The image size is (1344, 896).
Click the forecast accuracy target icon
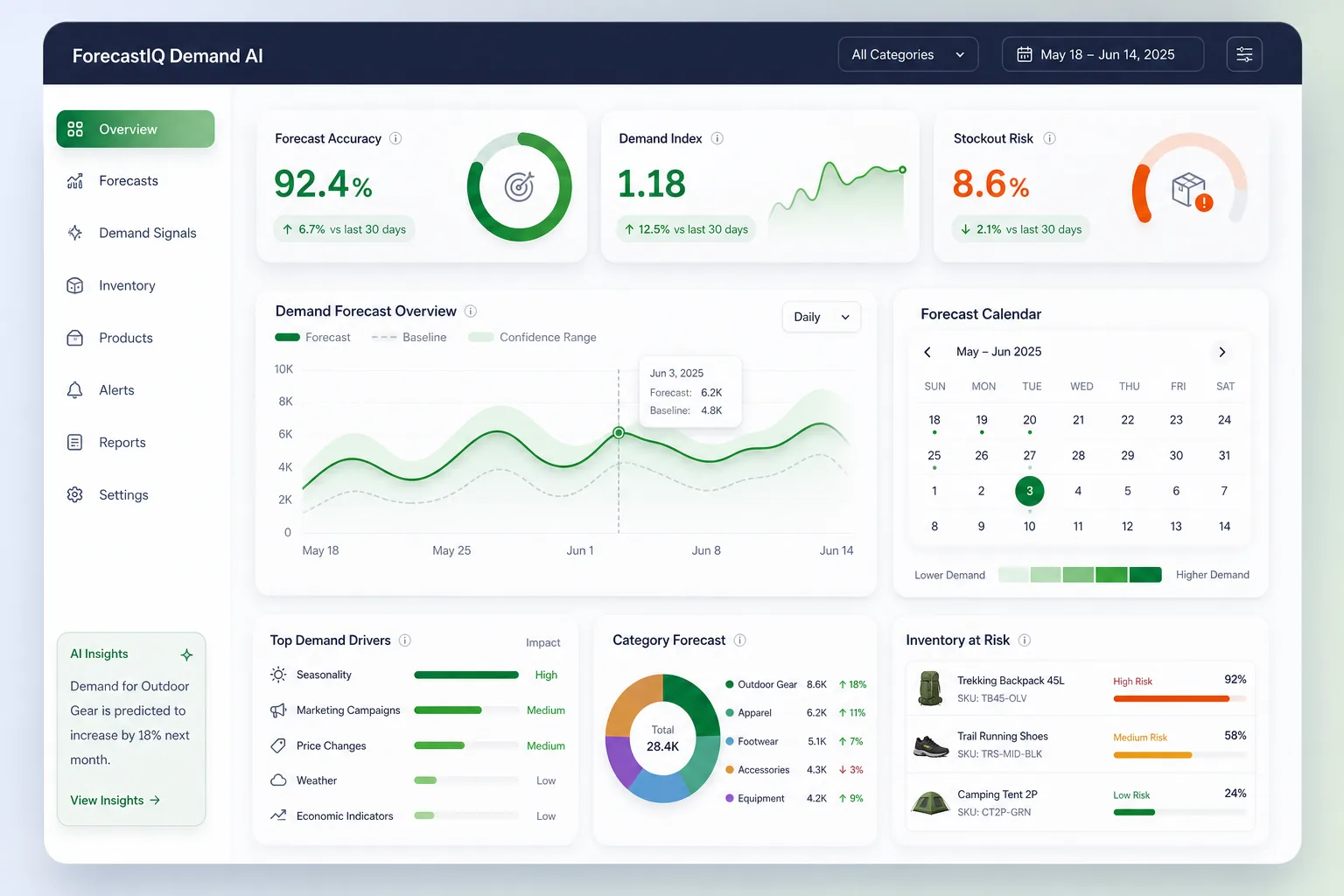pos(519,186)
